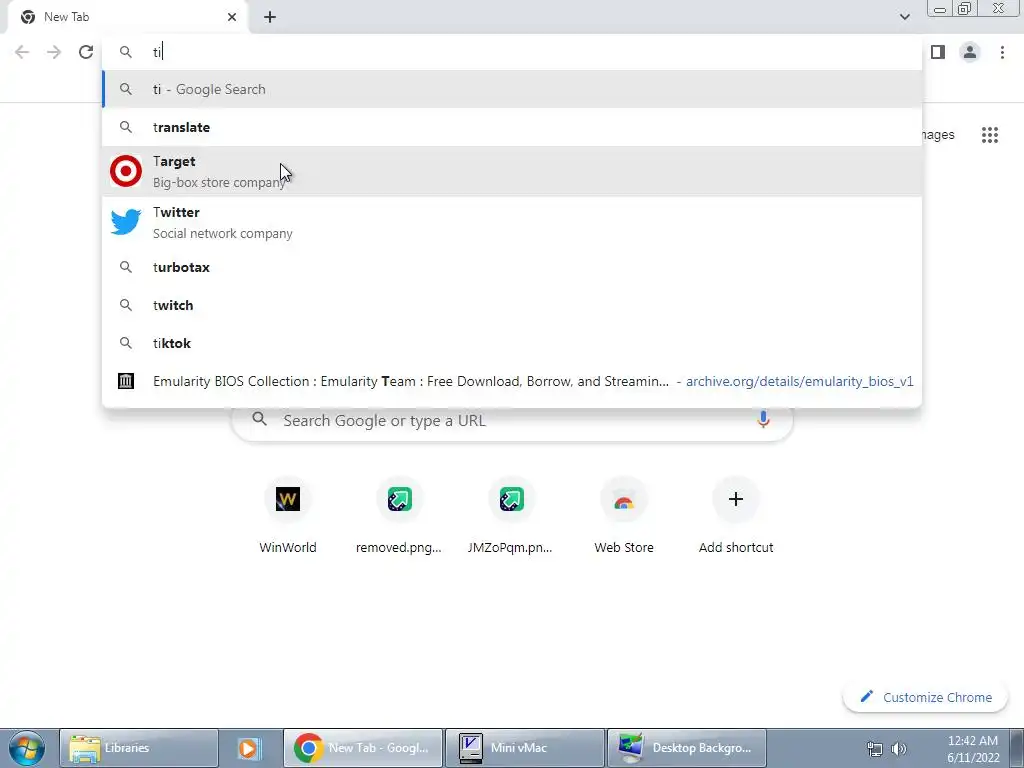The height and width of the screenshot is (768, 1024).
Task: Open the profile avatar icon
Action: 970,52
